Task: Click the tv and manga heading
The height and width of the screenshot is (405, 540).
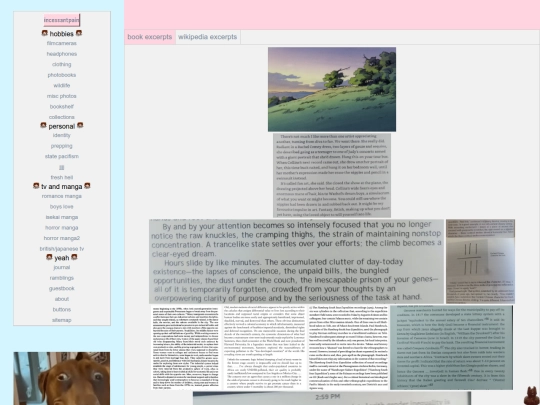Action: click(62, 187)
